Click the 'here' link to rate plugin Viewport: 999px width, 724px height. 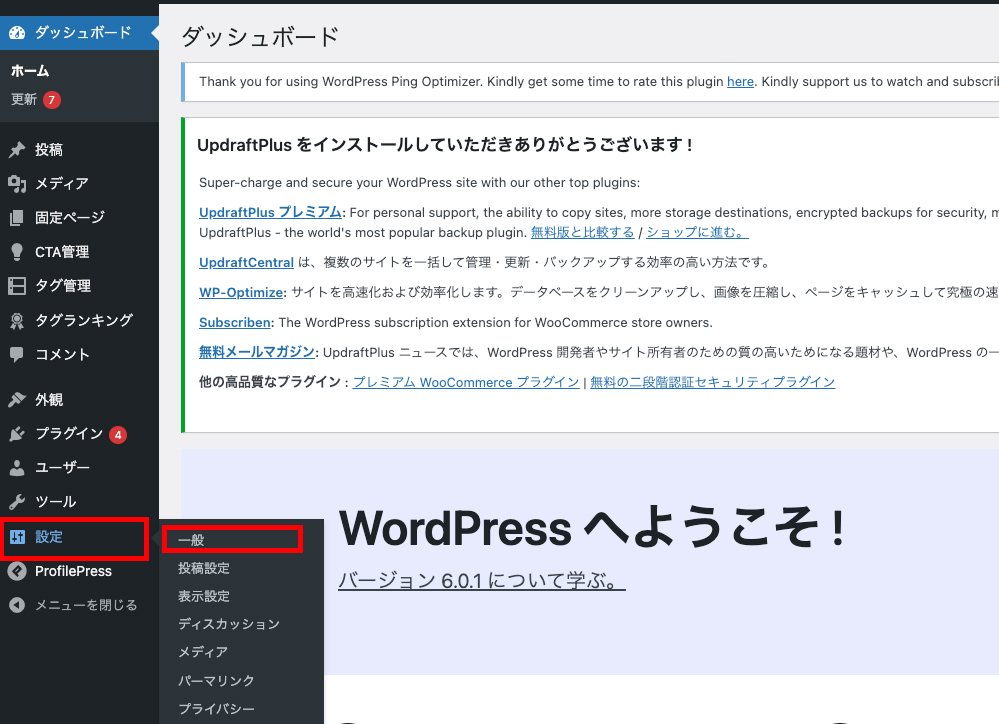click(x=740, y=82)
